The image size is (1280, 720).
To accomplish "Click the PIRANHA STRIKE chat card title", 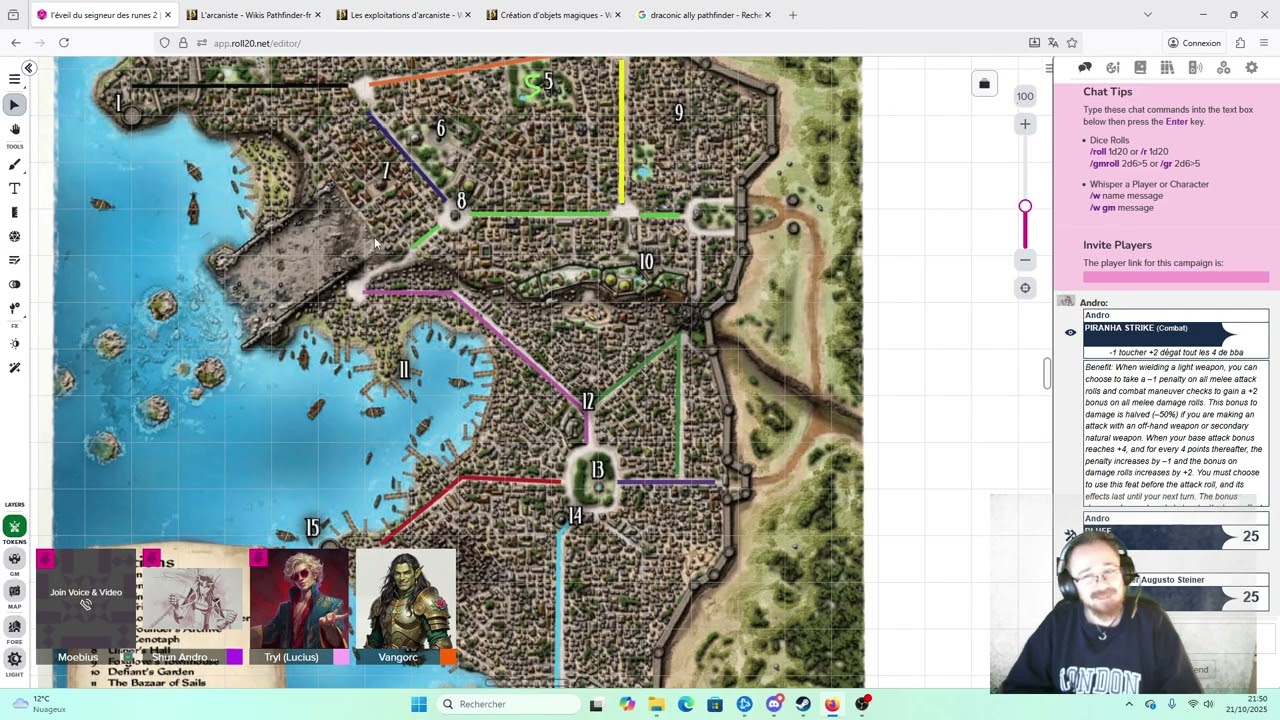I will [x=1136, y=328].
